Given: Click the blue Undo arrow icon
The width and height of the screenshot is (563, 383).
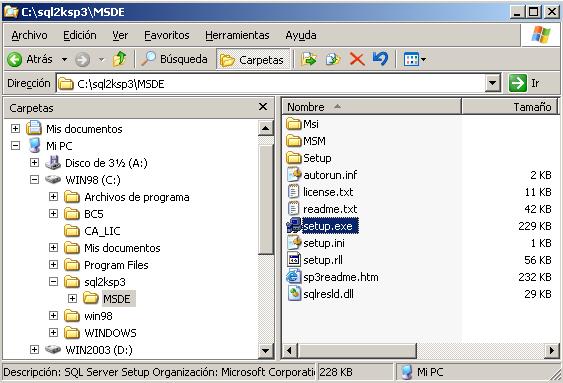Looking at the screenshot, I should click(x=380, y=59).
